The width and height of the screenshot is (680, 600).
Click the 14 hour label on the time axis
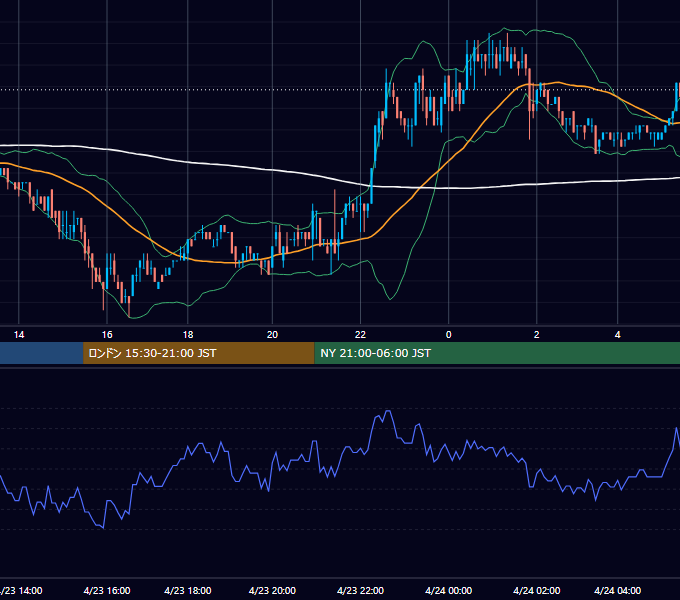tap(19, 335)
